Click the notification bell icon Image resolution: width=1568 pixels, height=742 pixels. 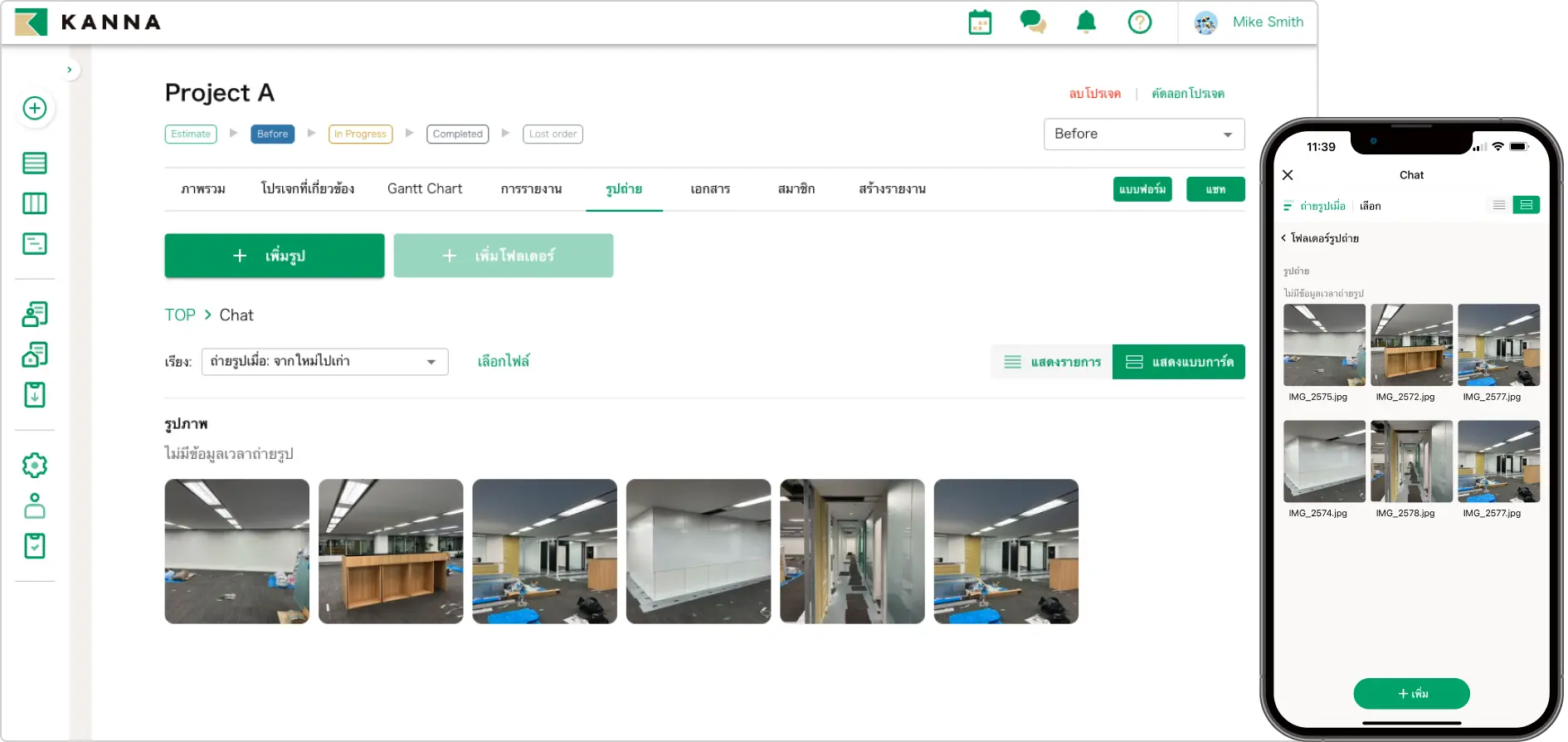point(1086,22)
